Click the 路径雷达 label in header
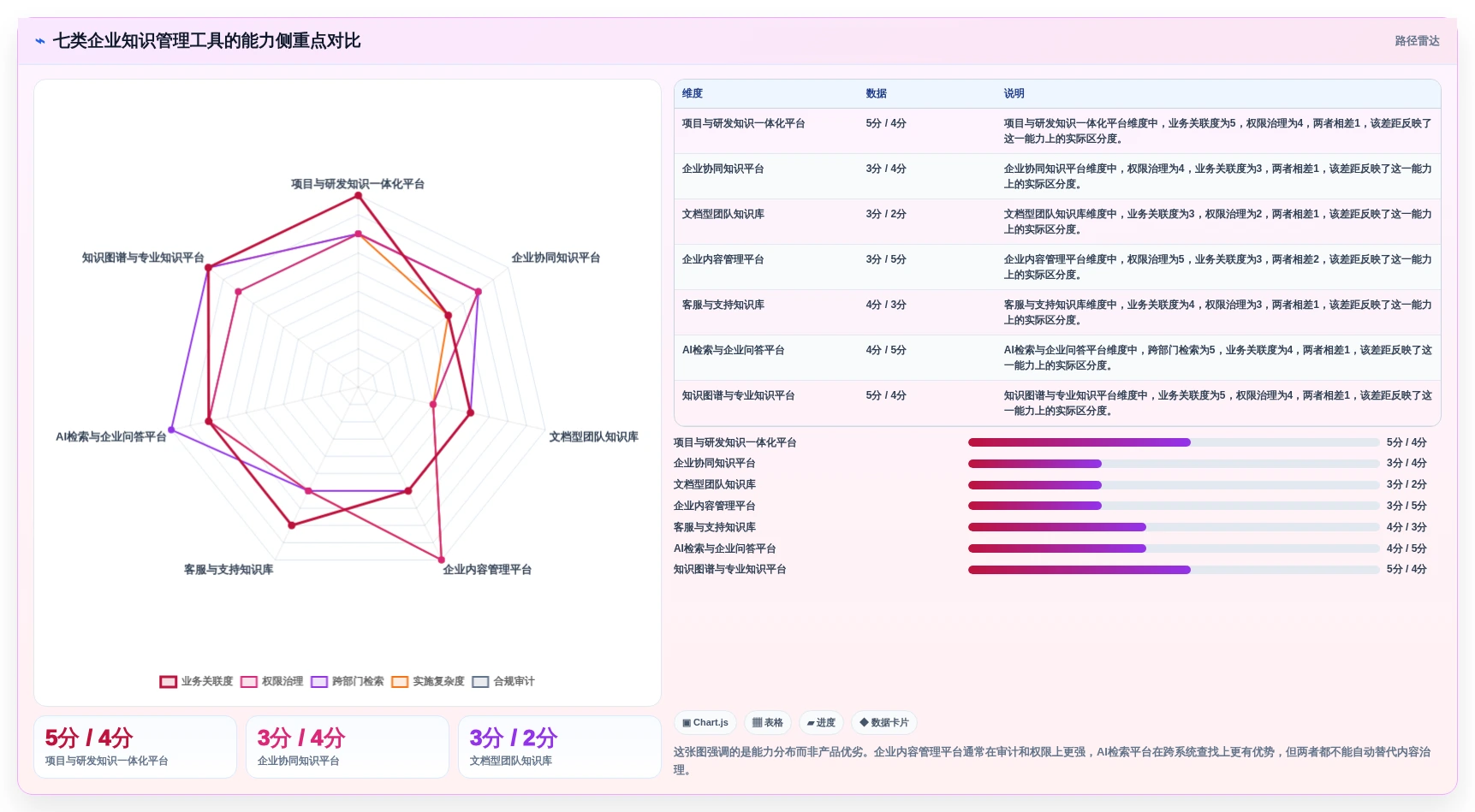1475x812 pixels. [1417, 41]
